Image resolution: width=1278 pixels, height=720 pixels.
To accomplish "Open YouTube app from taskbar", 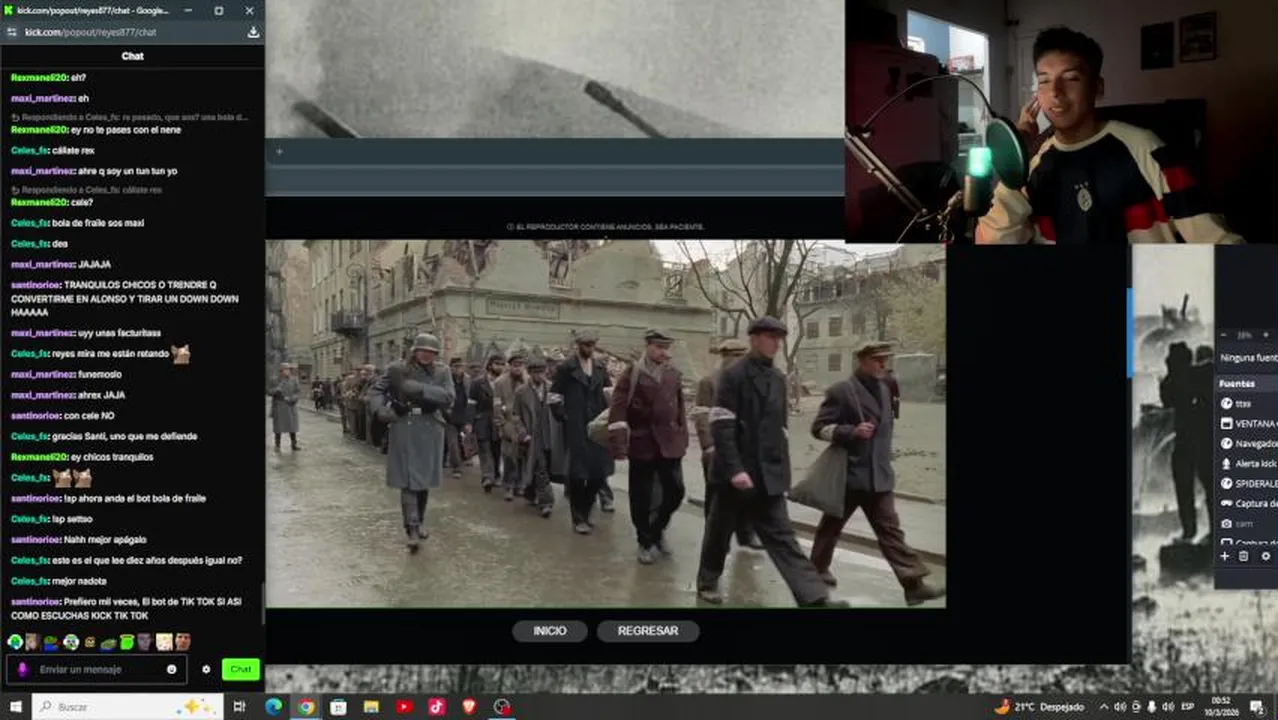I will point(404,707).
